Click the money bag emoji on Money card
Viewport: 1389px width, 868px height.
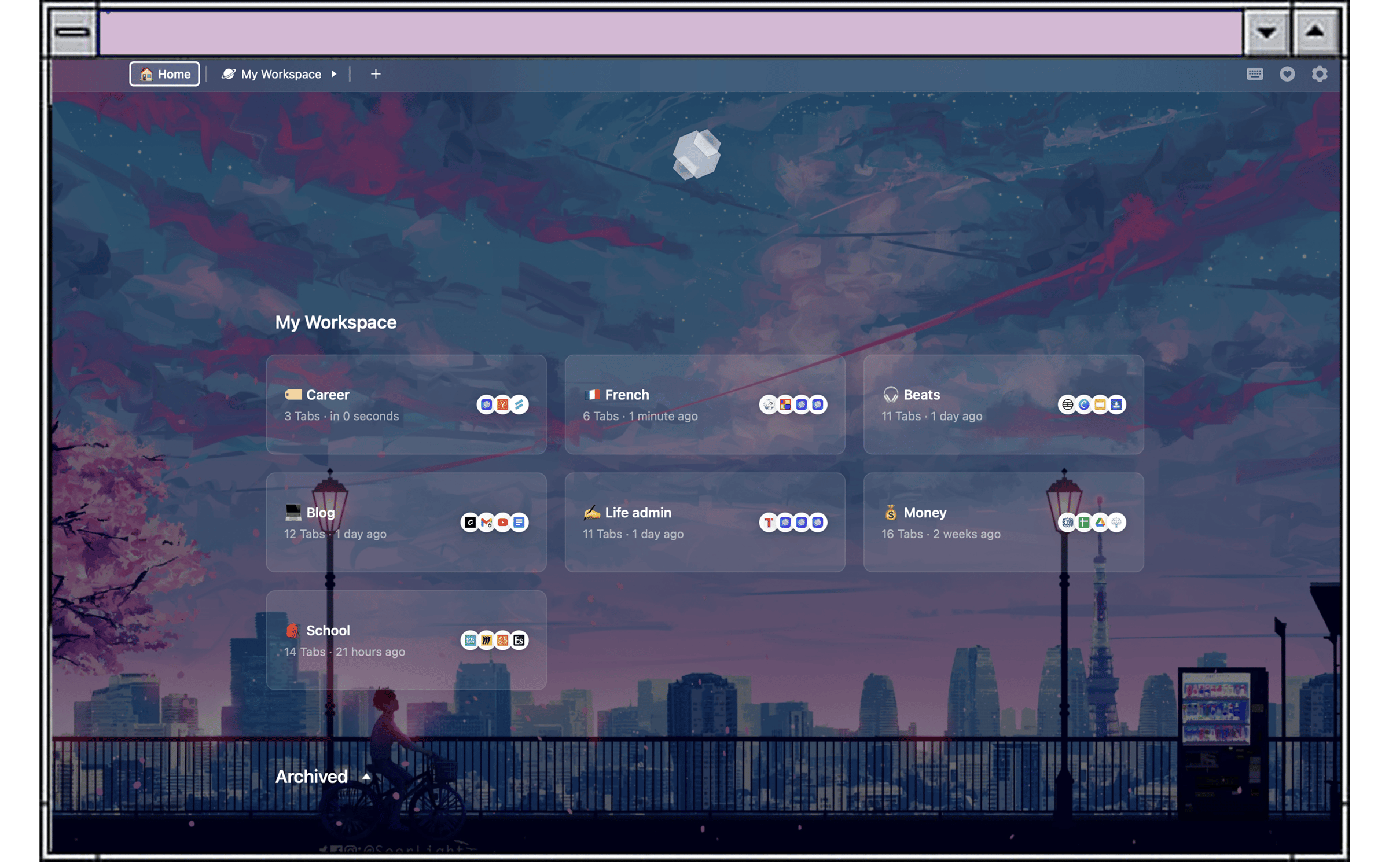pos(890,512)
